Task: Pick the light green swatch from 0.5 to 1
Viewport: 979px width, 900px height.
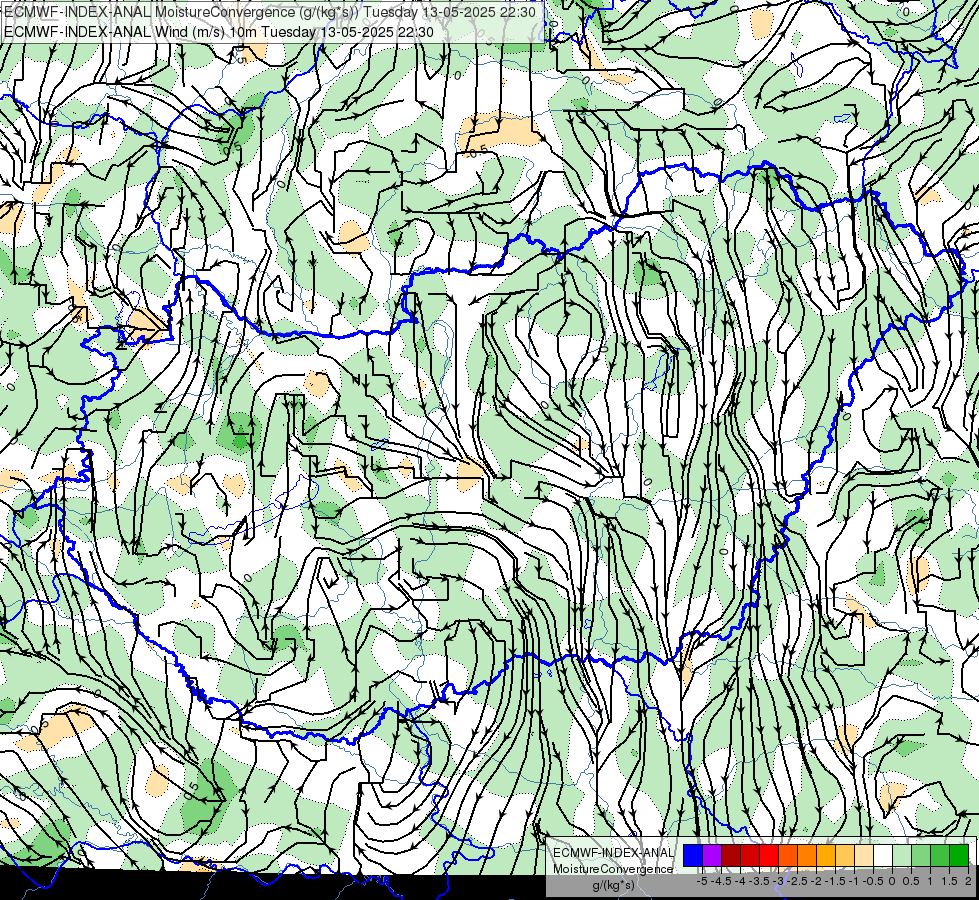Action: [x=921, y=856]
